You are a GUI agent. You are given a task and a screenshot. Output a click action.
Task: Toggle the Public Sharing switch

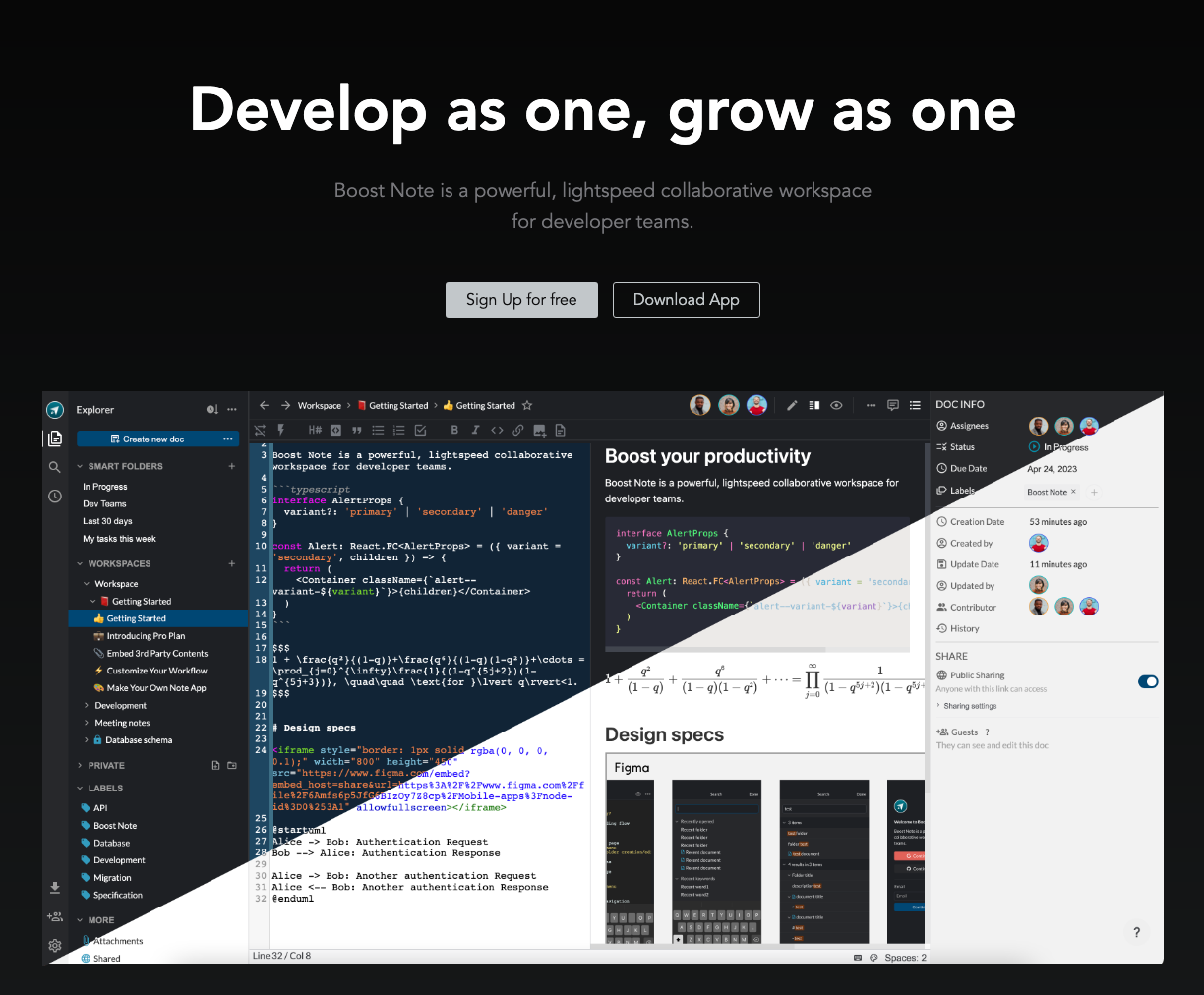click(1147, 681)
